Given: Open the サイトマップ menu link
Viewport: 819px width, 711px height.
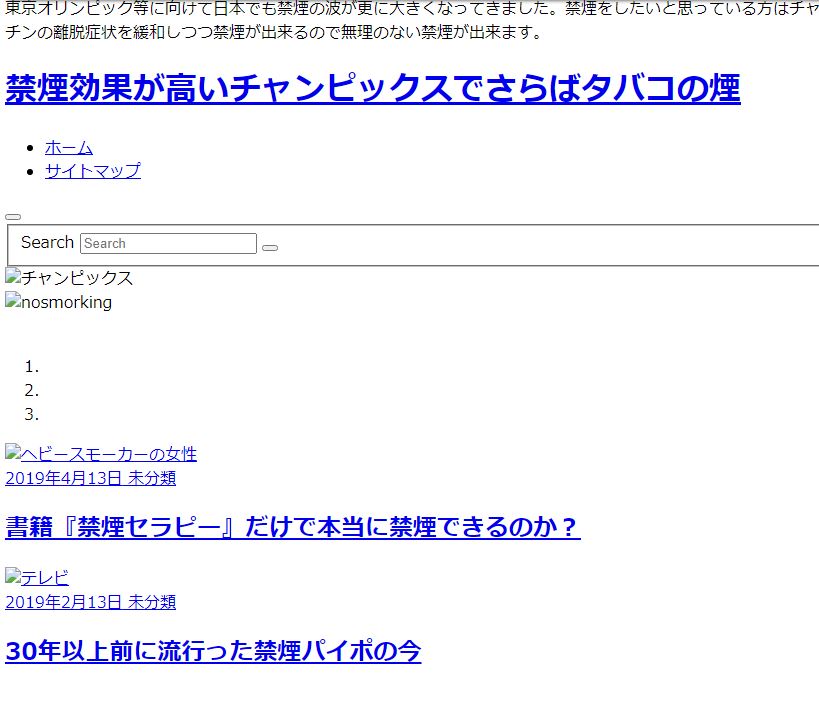Looking at the screenshot, I should pos(93,171).
